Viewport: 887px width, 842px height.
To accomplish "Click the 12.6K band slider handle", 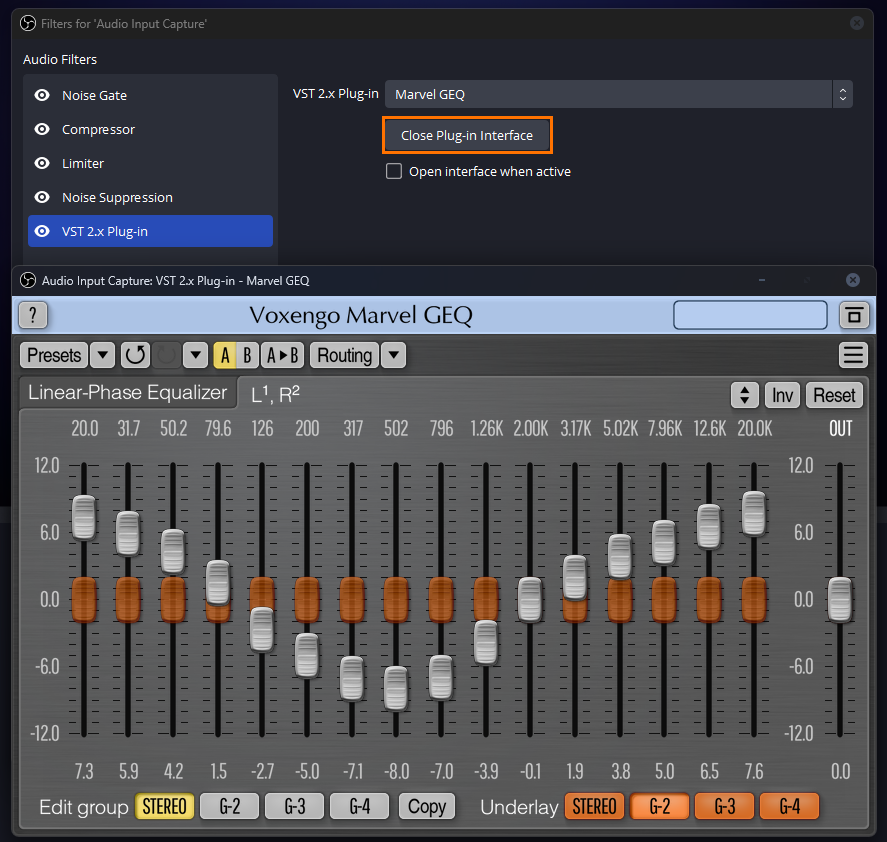I will pyautogui.click(x=709, y=526).
